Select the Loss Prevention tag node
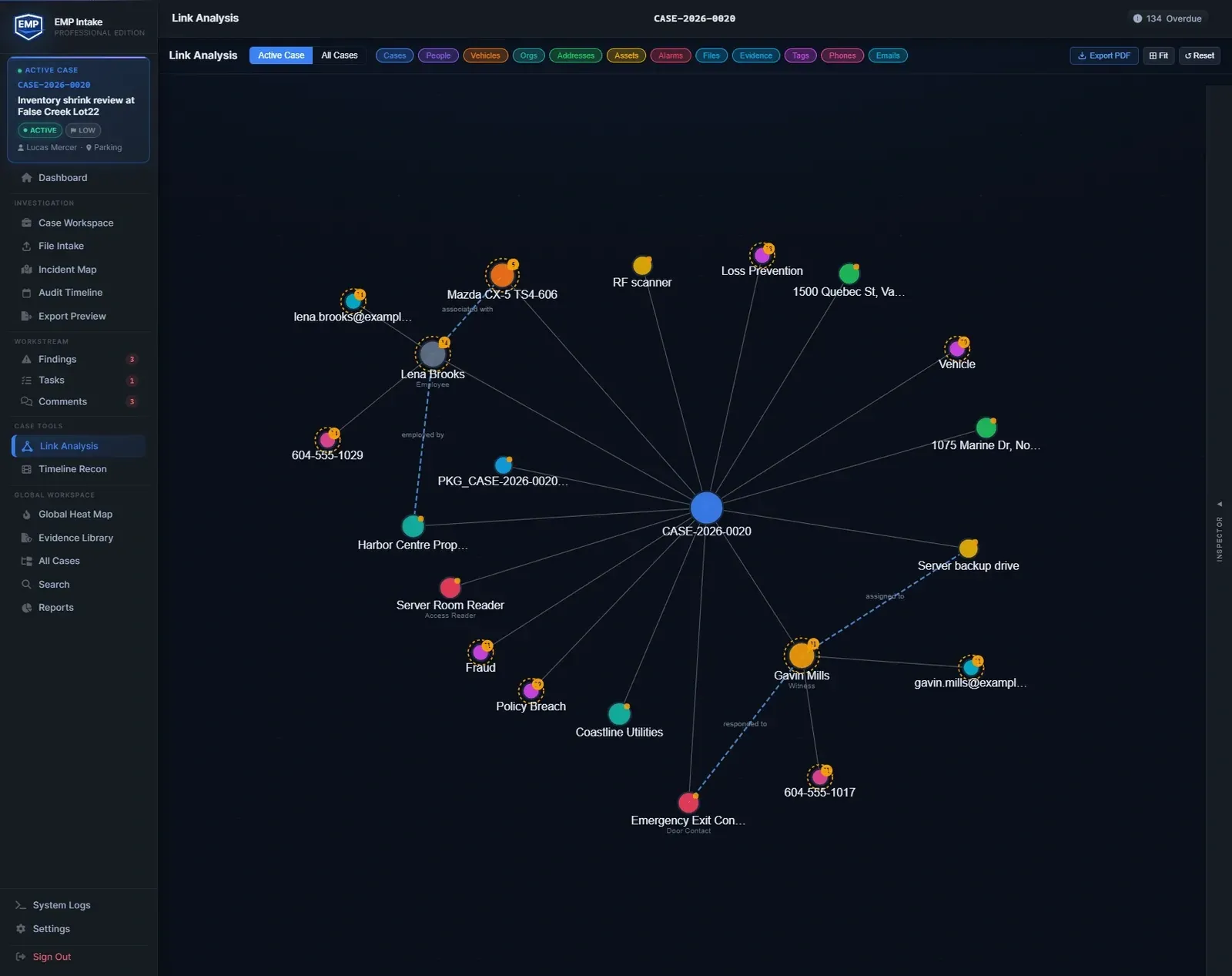 point(762,254)
